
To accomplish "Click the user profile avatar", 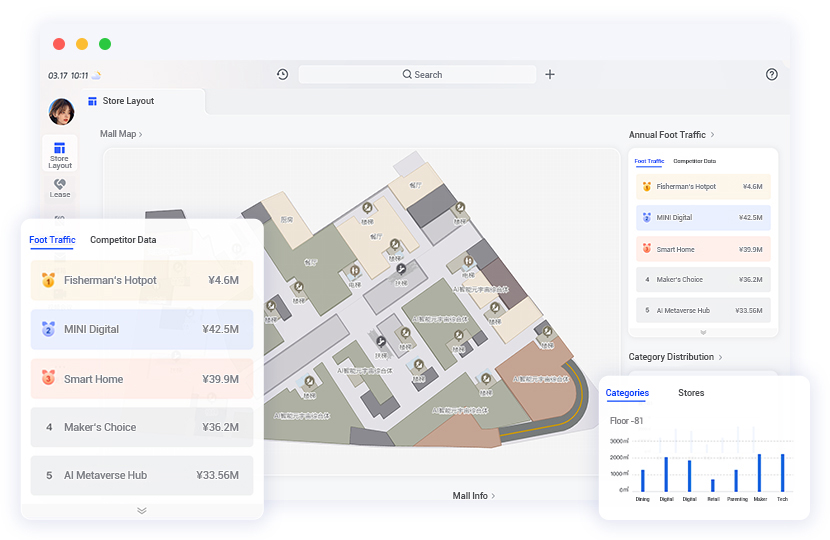I will pyautogui.click(x=61, y=111).
